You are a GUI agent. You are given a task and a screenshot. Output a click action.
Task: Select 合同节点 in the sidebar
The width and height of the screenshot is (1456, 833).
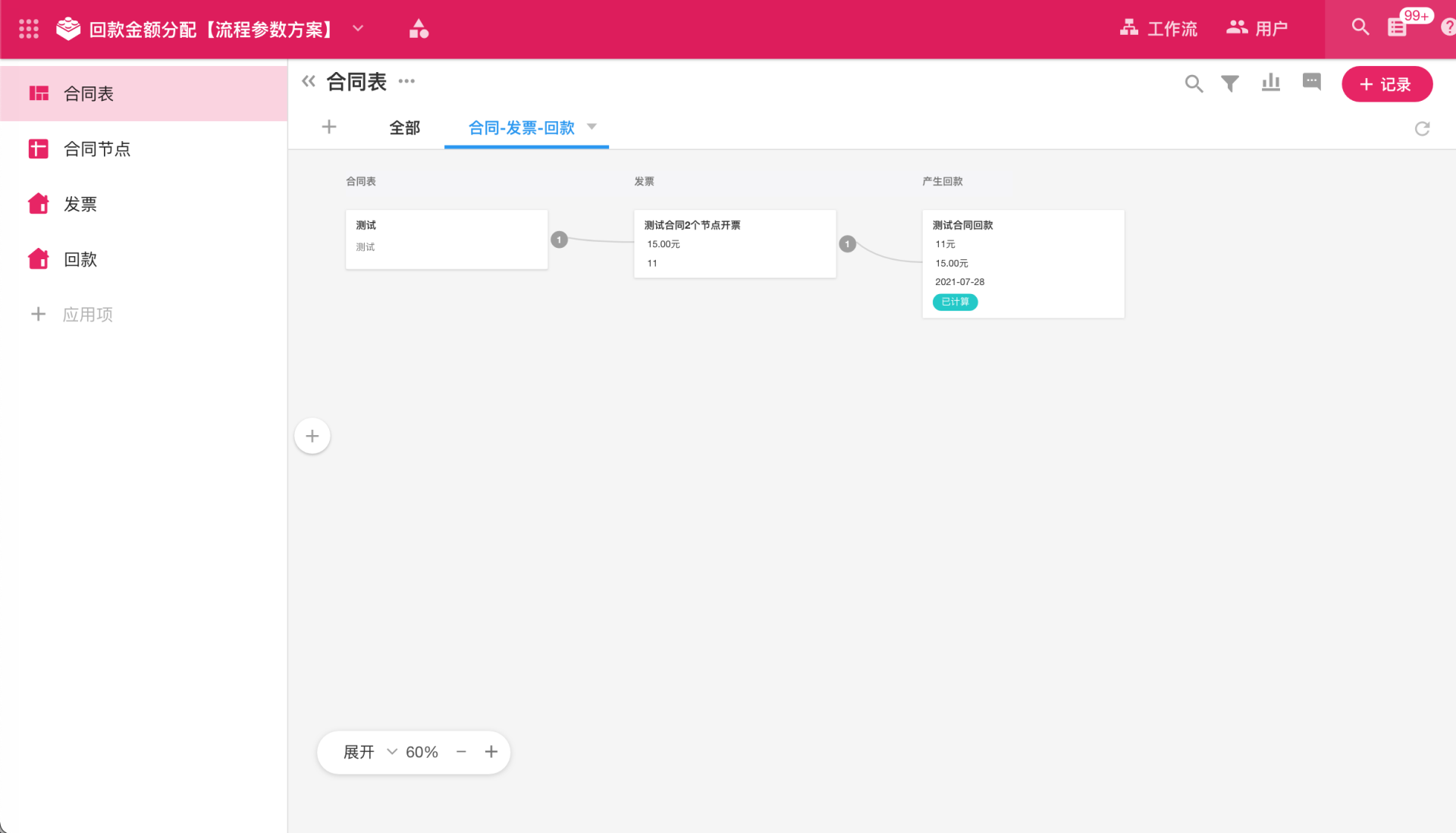97,149
